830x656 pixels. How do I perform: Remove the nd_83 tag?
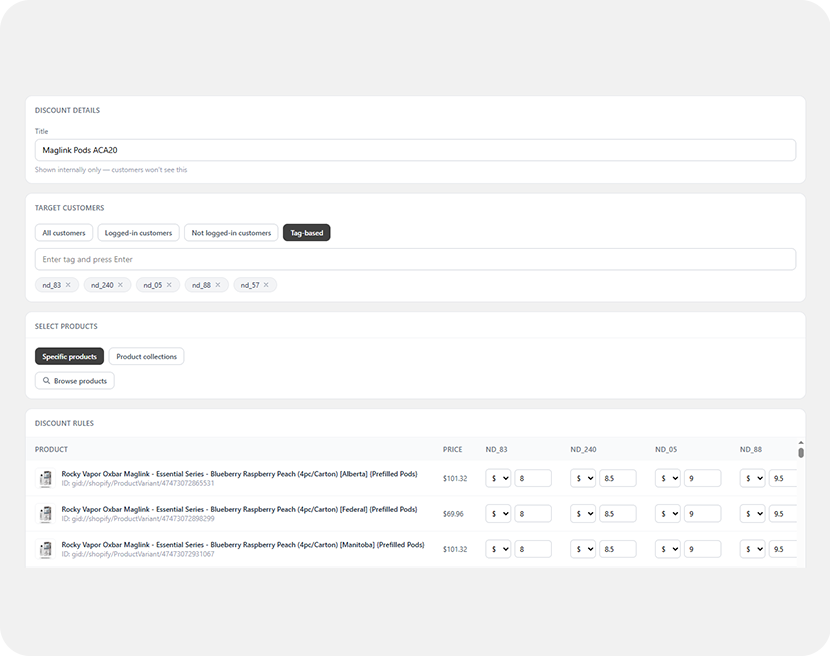(68, 285)
